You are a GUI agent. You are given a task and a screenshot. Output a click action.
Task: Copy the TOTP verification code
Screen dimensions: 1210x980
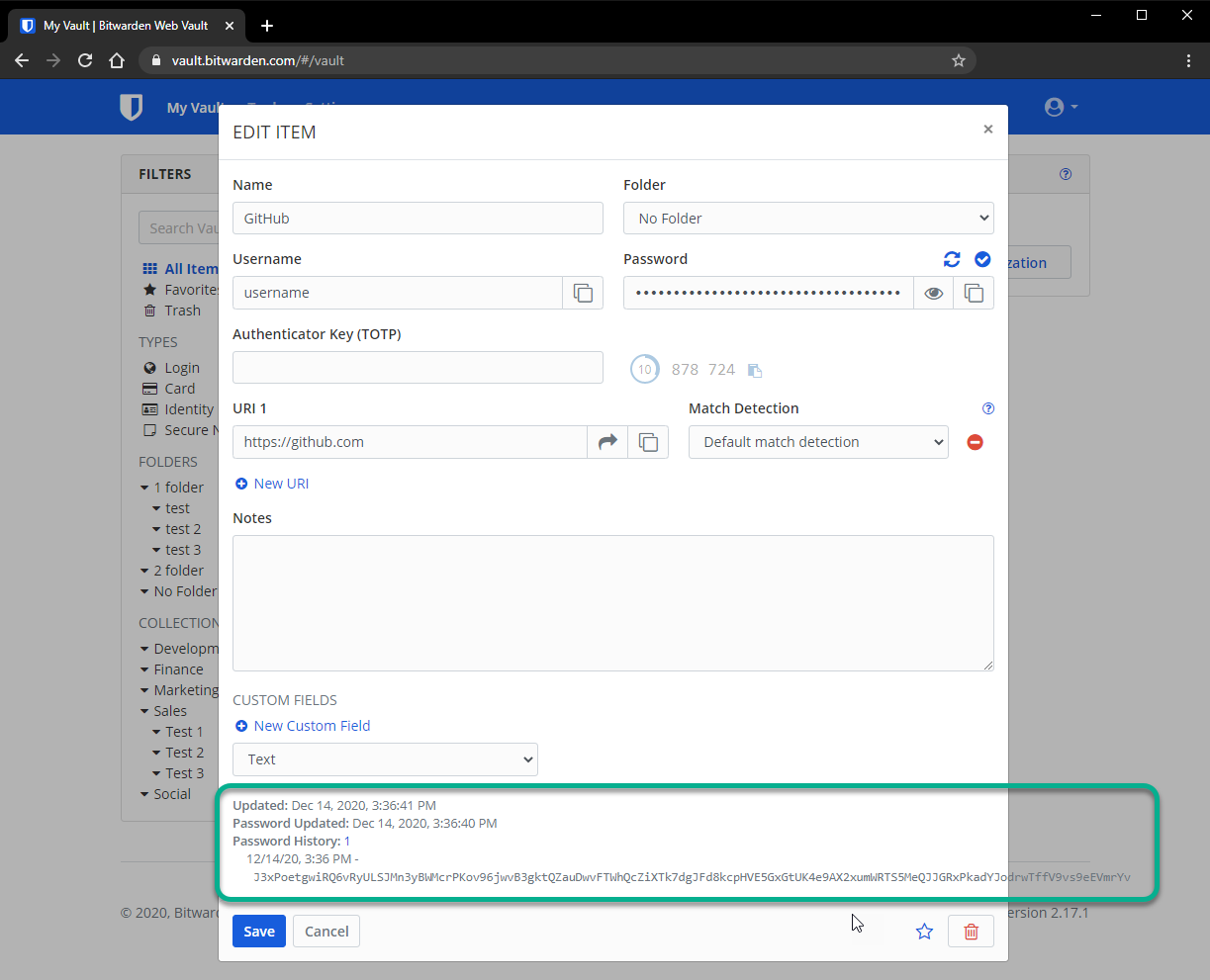pyautogui.click(x=754, y=369)
